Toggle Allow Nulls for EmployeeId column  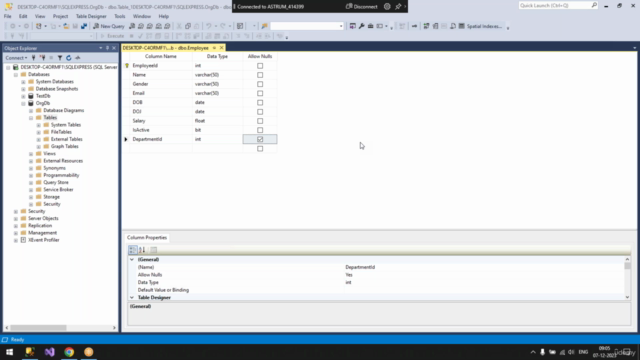coord(260,66)
